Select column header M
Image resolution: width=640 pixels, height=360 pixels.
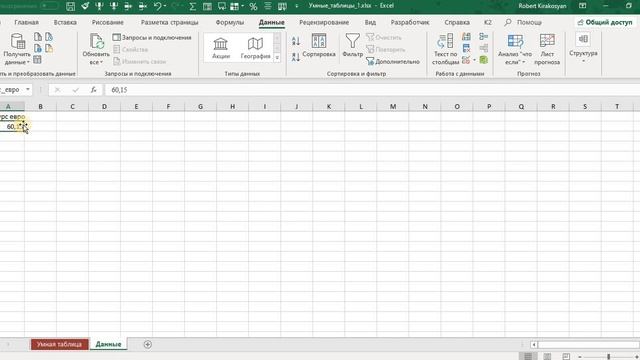point(393,107)
